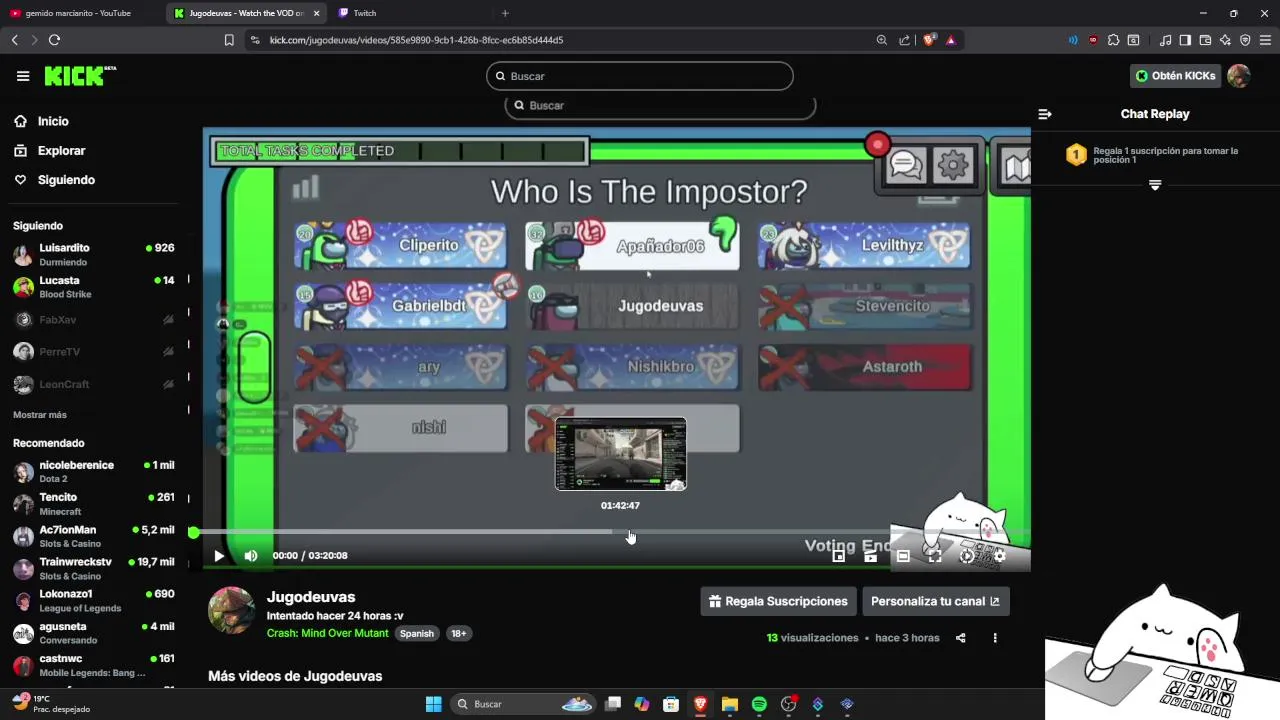1280x720 pixels.
Task: Toggle theater mode in player
Action: [903, 556]
